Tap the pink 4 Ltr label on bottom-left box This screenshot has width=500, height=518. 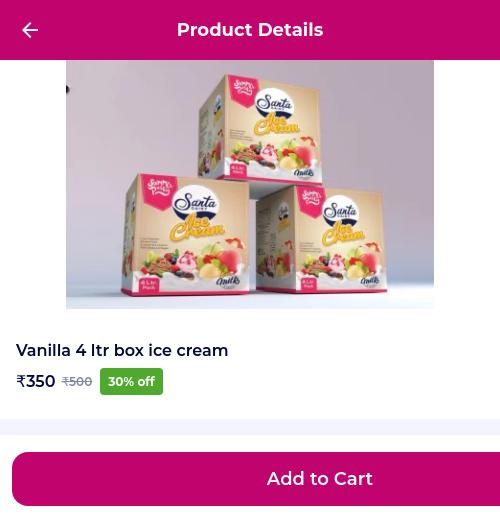[149, 285]
